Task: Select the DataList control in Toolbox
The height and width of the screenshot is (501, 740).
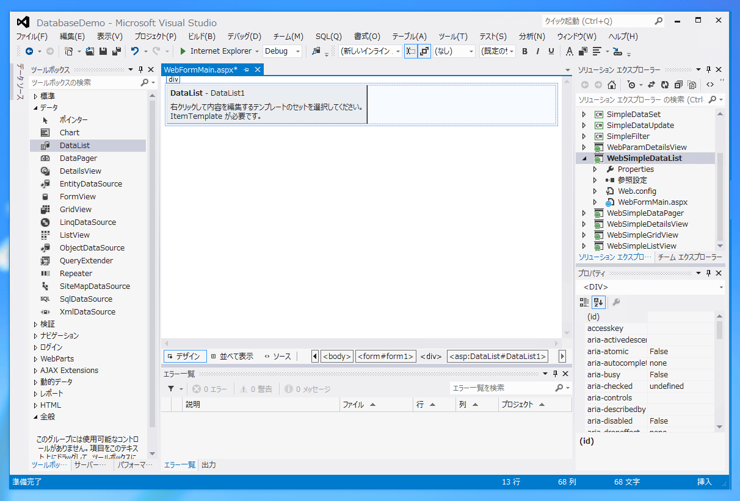Action: click(89, 145)
